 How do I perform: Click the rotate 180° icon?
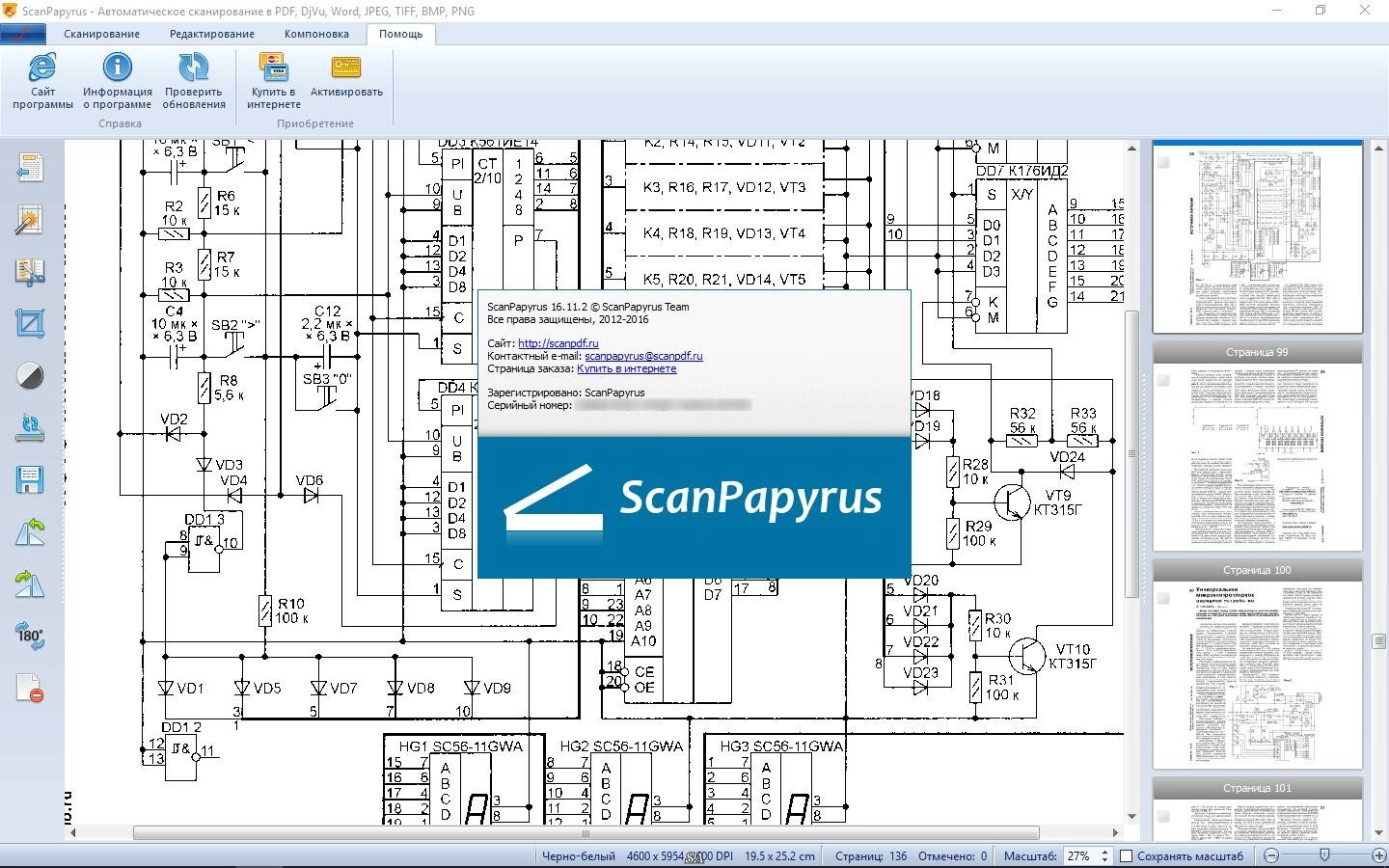(30, 636)
